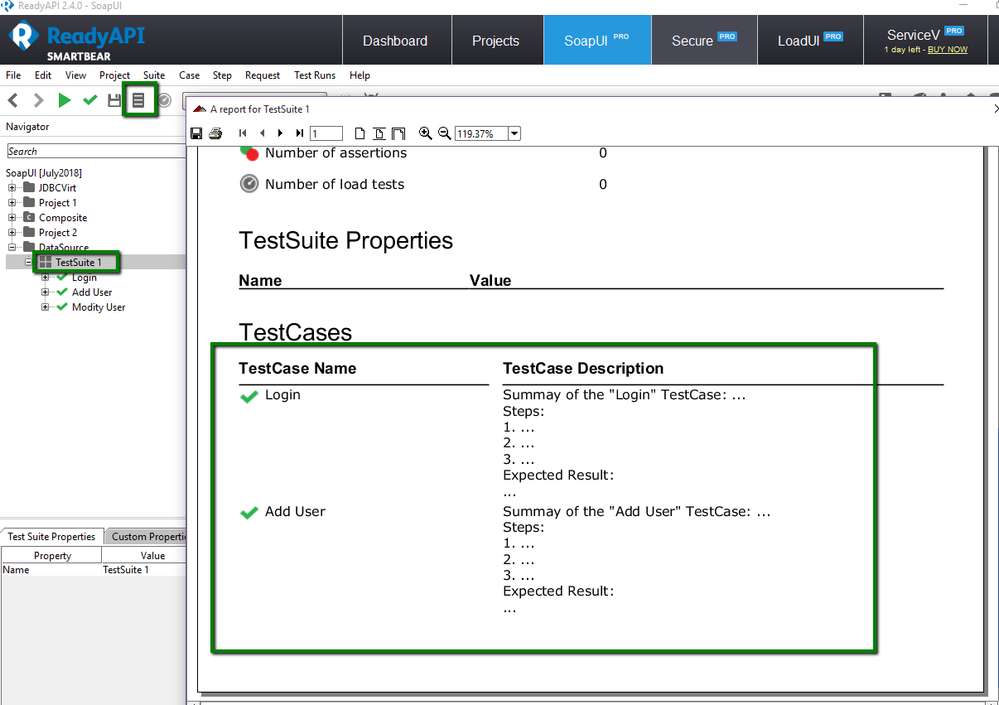Open the Suite menu

click(x=154, y=75)
